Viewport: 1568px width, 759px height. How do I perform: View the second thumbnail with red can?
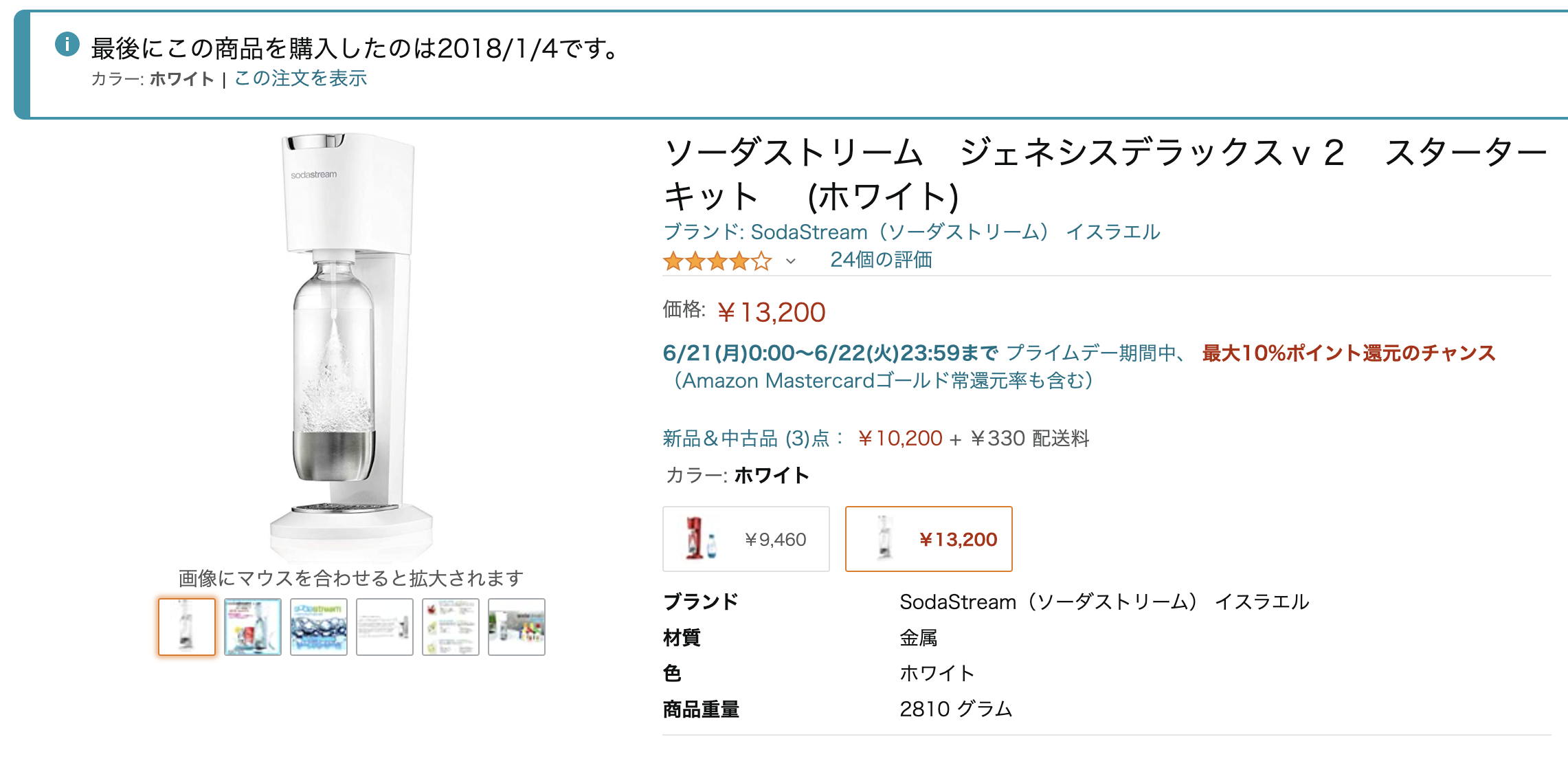(x=253, y=627)
